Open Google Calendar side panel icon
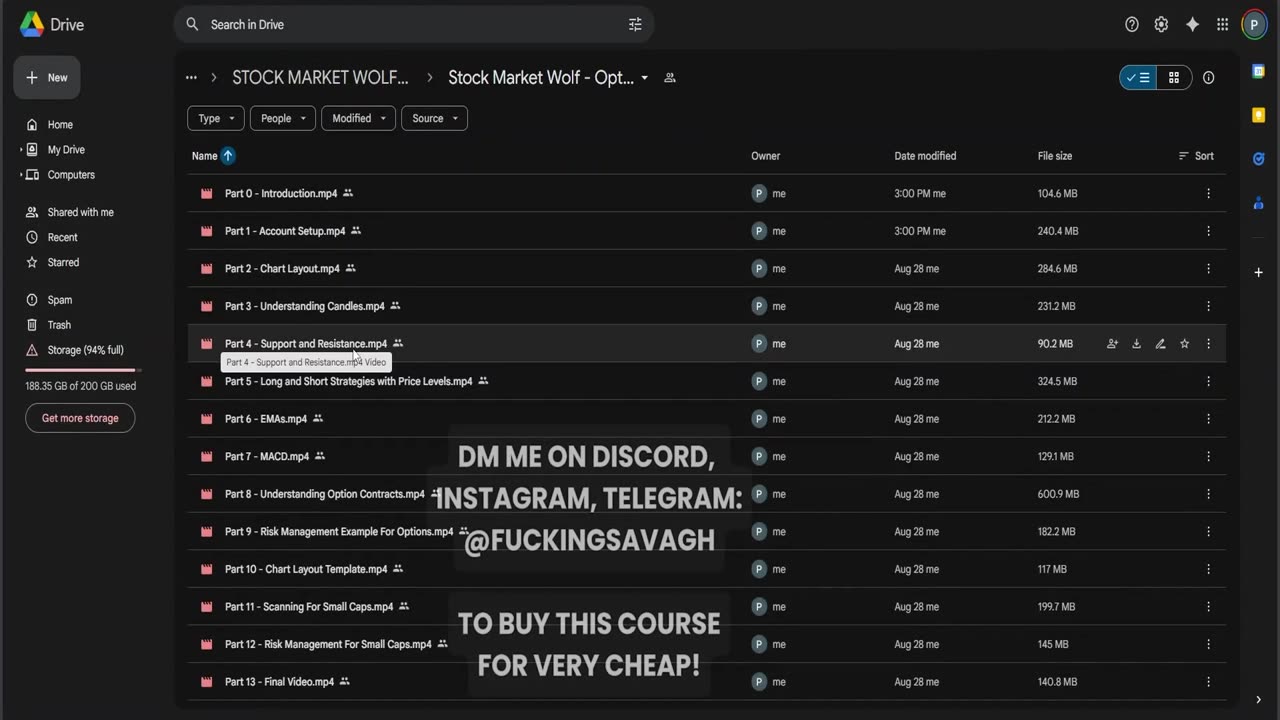 [x=1258, y=71]
